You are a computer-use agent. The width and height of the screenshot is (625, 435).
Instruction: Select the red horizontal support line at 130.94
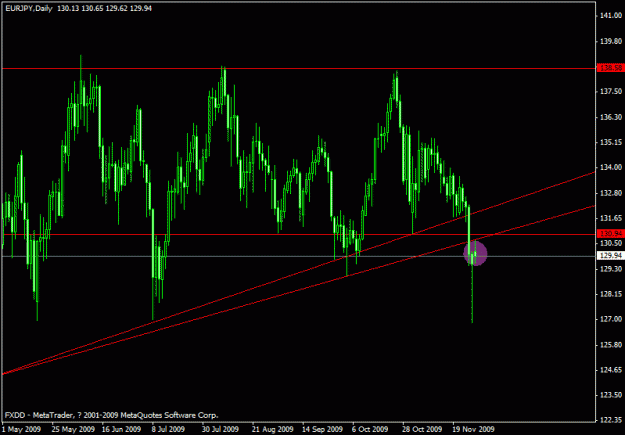pyautogui.click(x=299, y=234)
